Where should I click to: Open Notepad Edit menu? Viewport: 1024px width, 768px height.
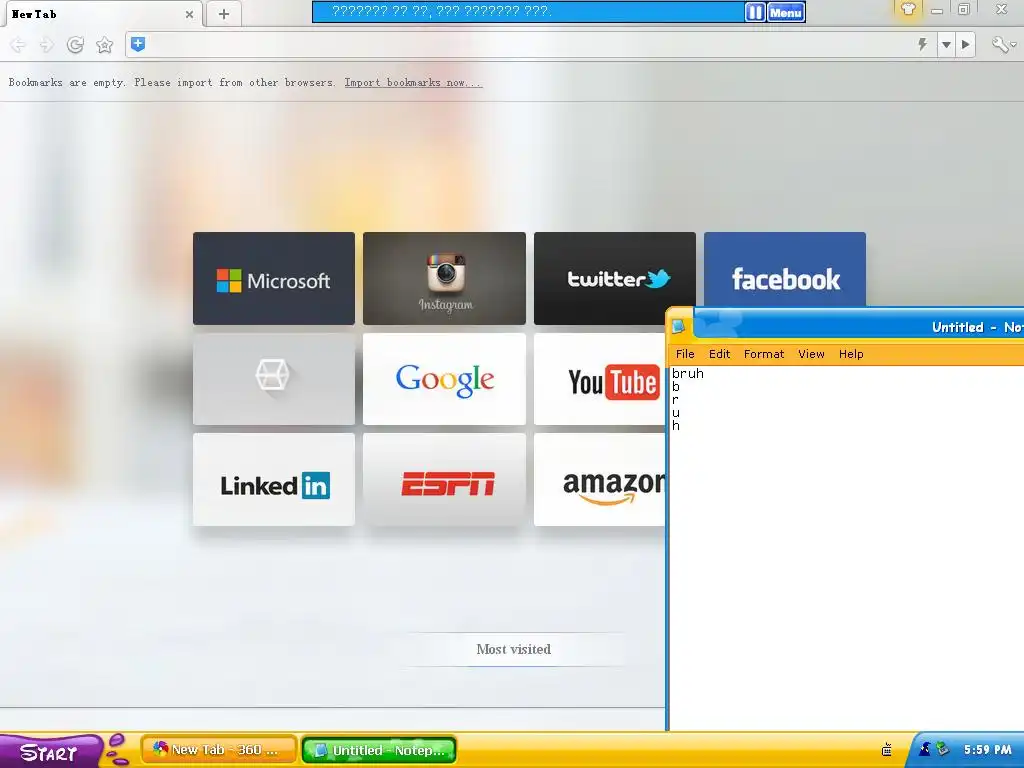[719, 354]
